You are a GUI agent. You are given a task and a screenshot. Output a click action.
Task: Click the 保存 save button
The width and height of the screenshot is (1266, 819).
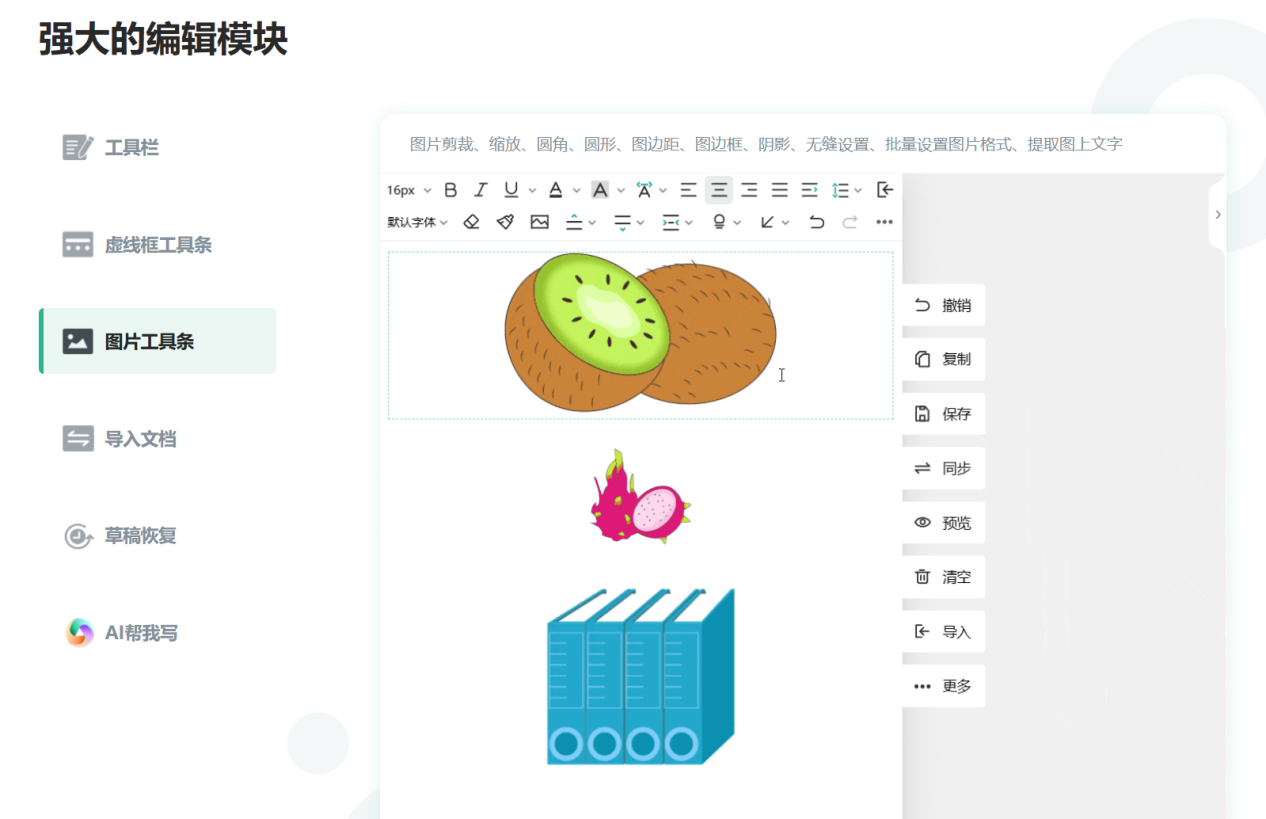(x=943, y=414)
